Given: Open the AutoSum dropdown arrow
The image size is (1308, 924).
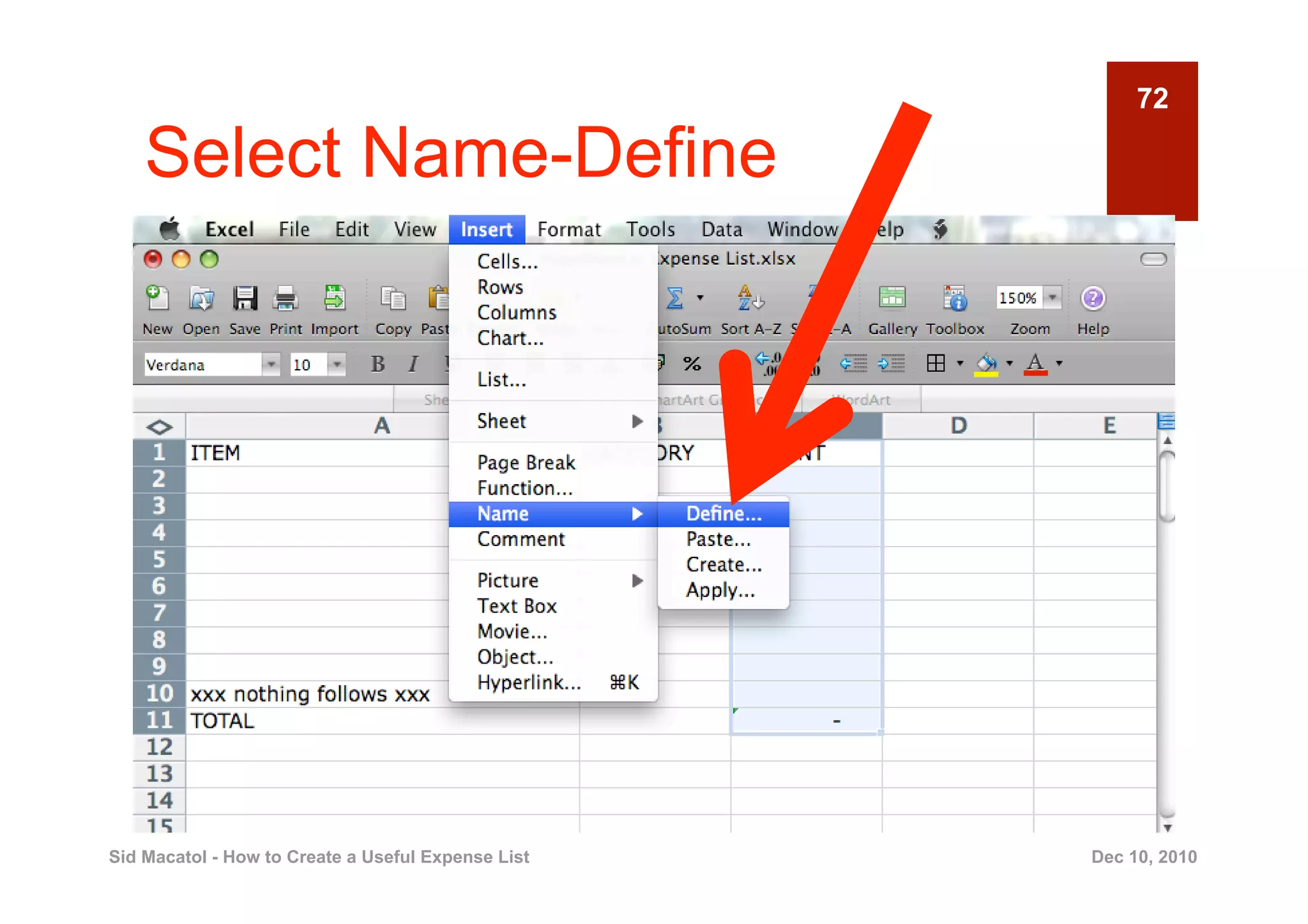Looking at the screenshot, I should 700,298.
